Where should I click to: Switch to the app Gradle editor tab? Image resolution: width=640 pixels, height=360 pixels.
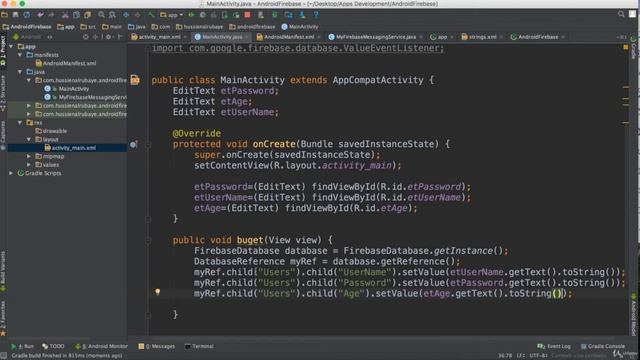coord(442,37)
